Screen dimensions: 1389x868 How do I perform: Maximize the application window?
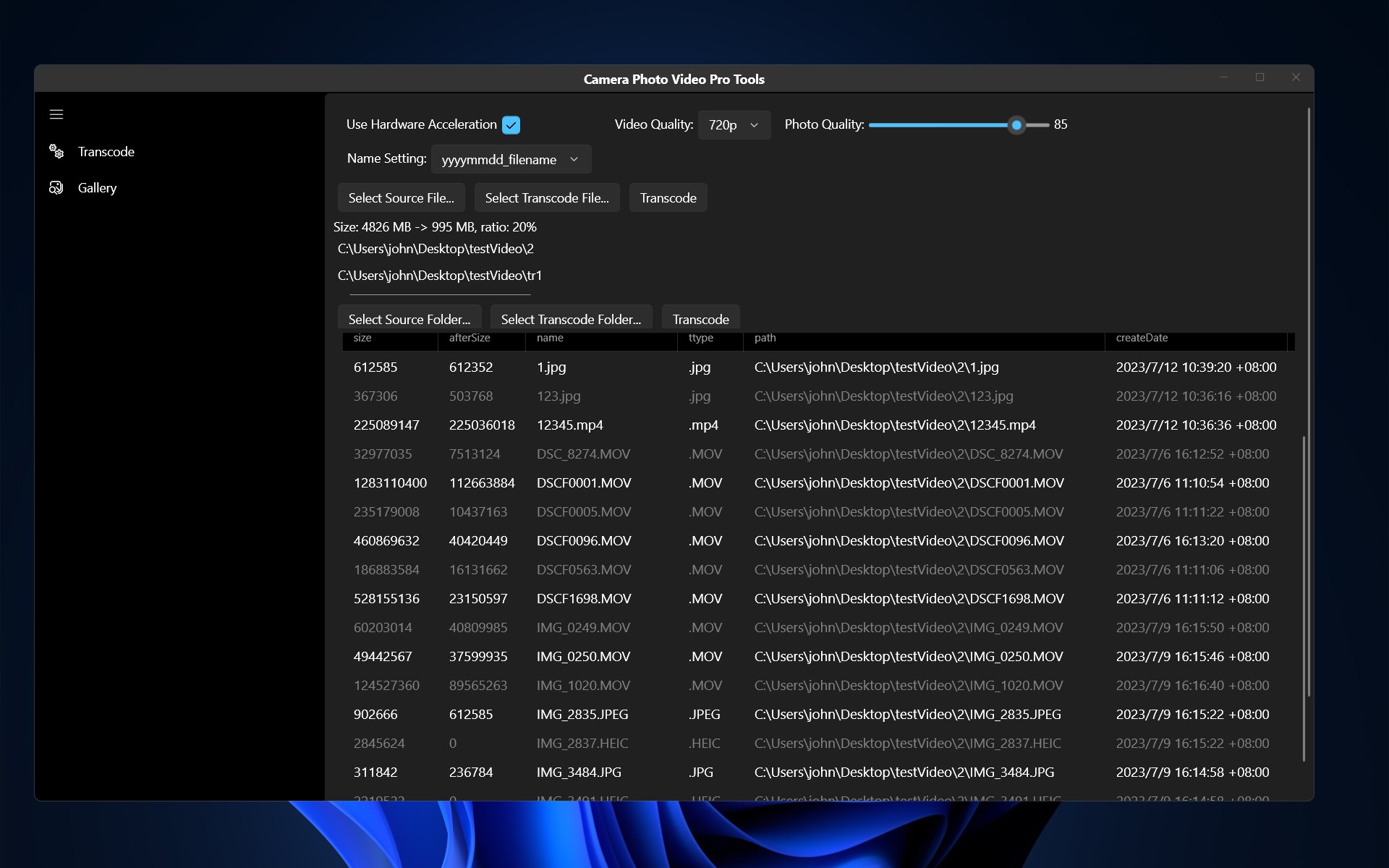[x=1260, y=77]
